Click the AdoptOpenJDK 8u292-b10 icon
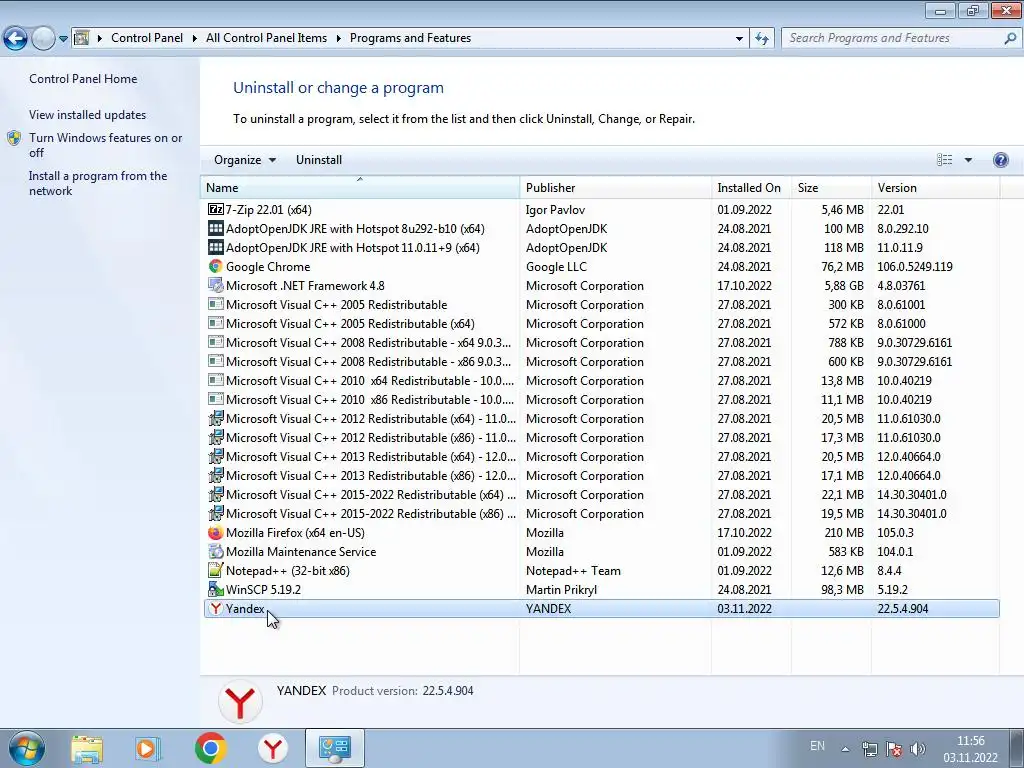This screenshot has height=768, width=1024. 216,229
